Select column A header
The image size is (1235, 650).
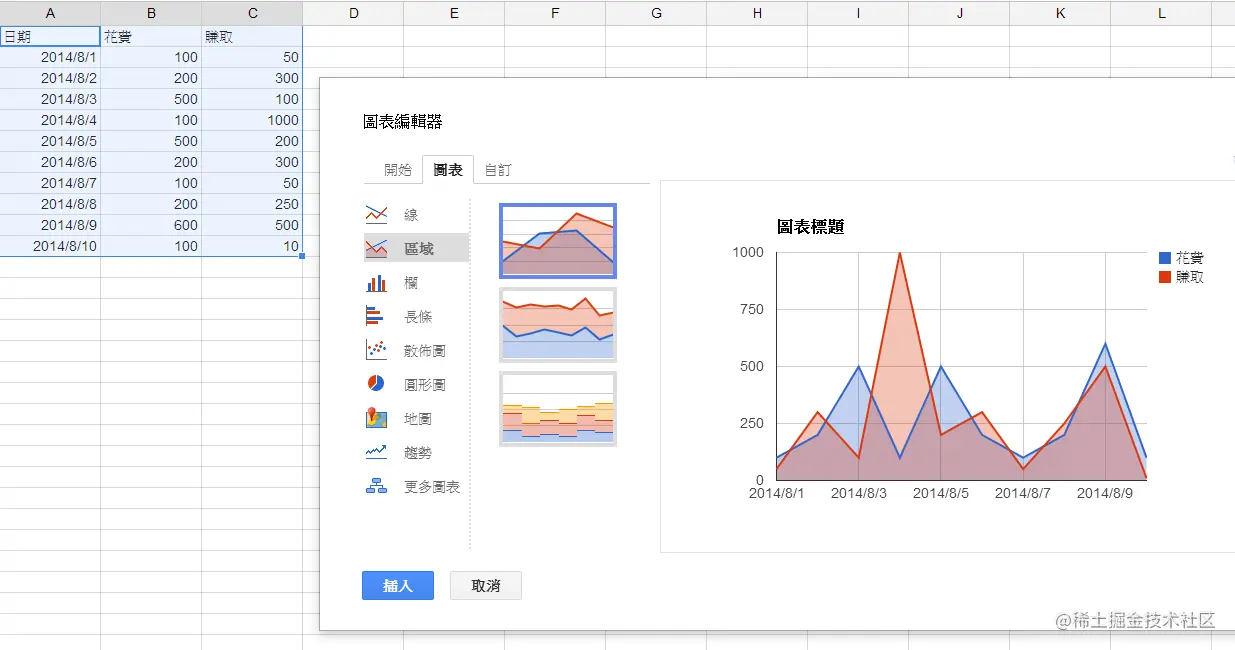(x=50, y=13)
